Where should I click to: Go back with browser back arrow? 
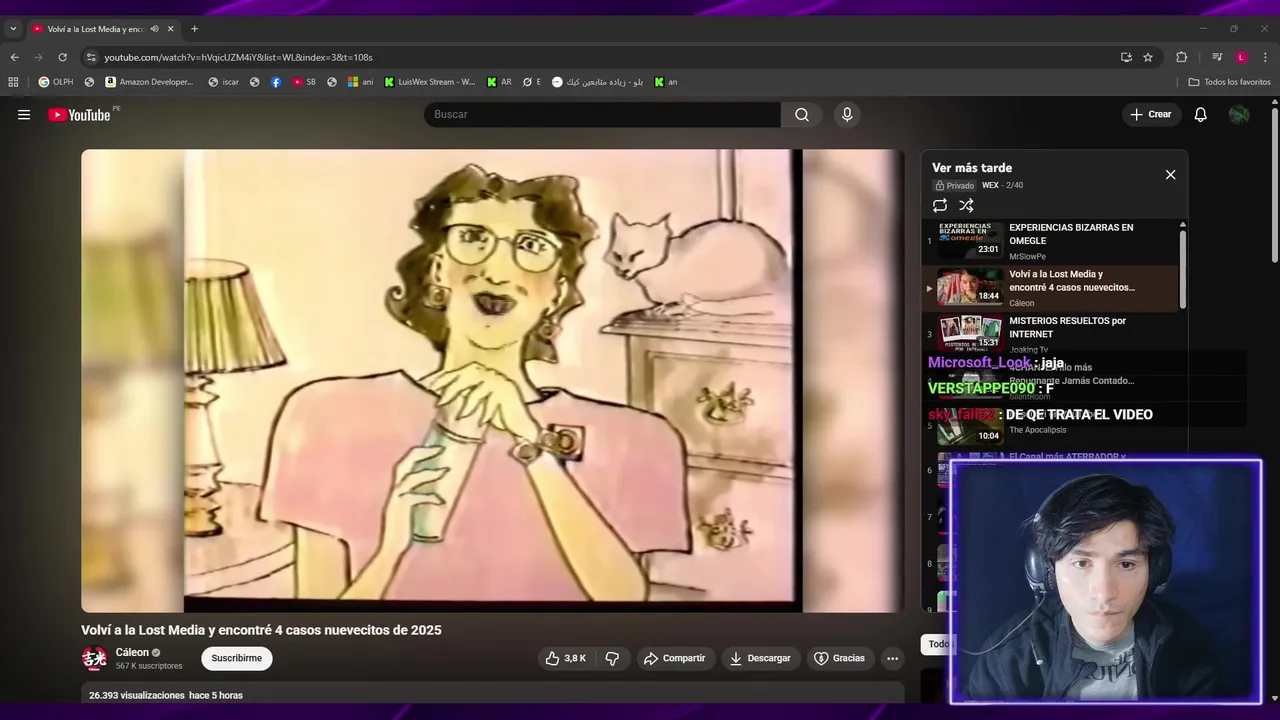pyautogui.click(x=14, y=57)
